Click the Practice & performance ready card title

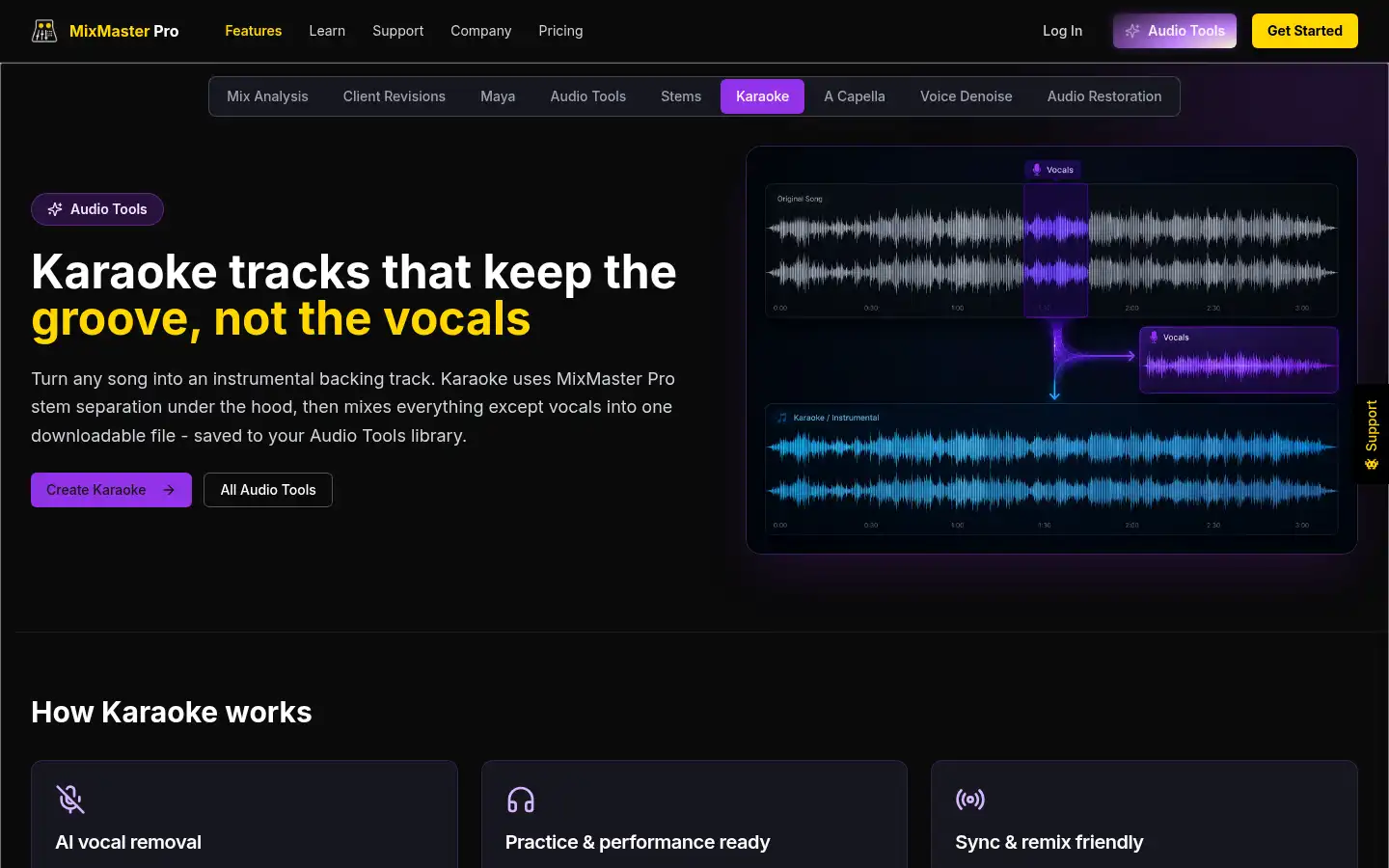click(x=638, y=842)
